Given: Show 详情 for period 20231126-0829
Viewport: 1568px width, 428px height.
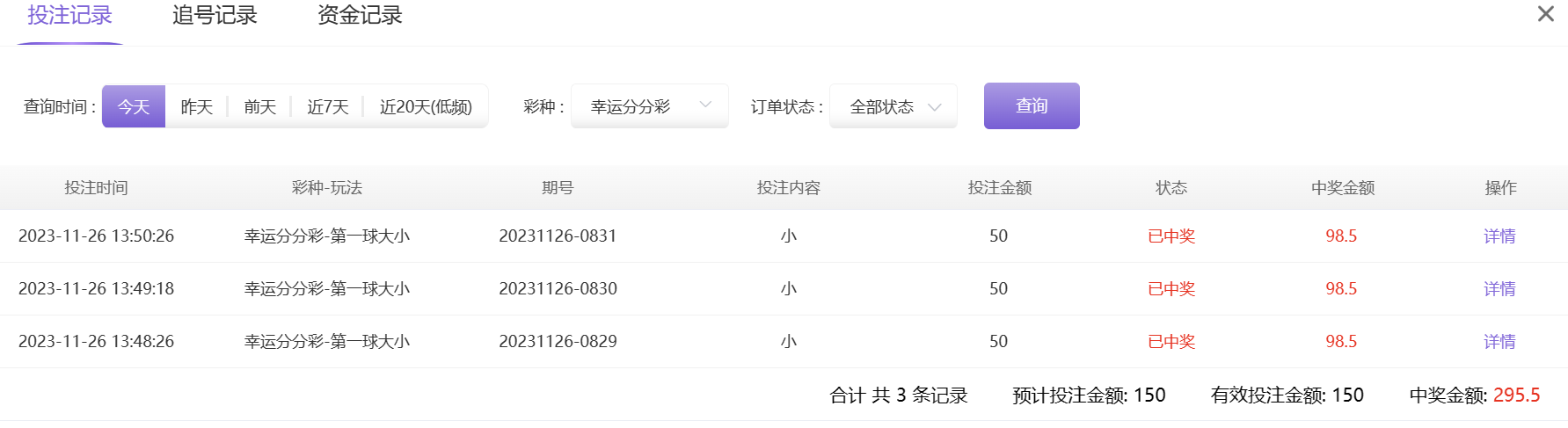Looking at the screenshot, I should tap(1499, 341).
